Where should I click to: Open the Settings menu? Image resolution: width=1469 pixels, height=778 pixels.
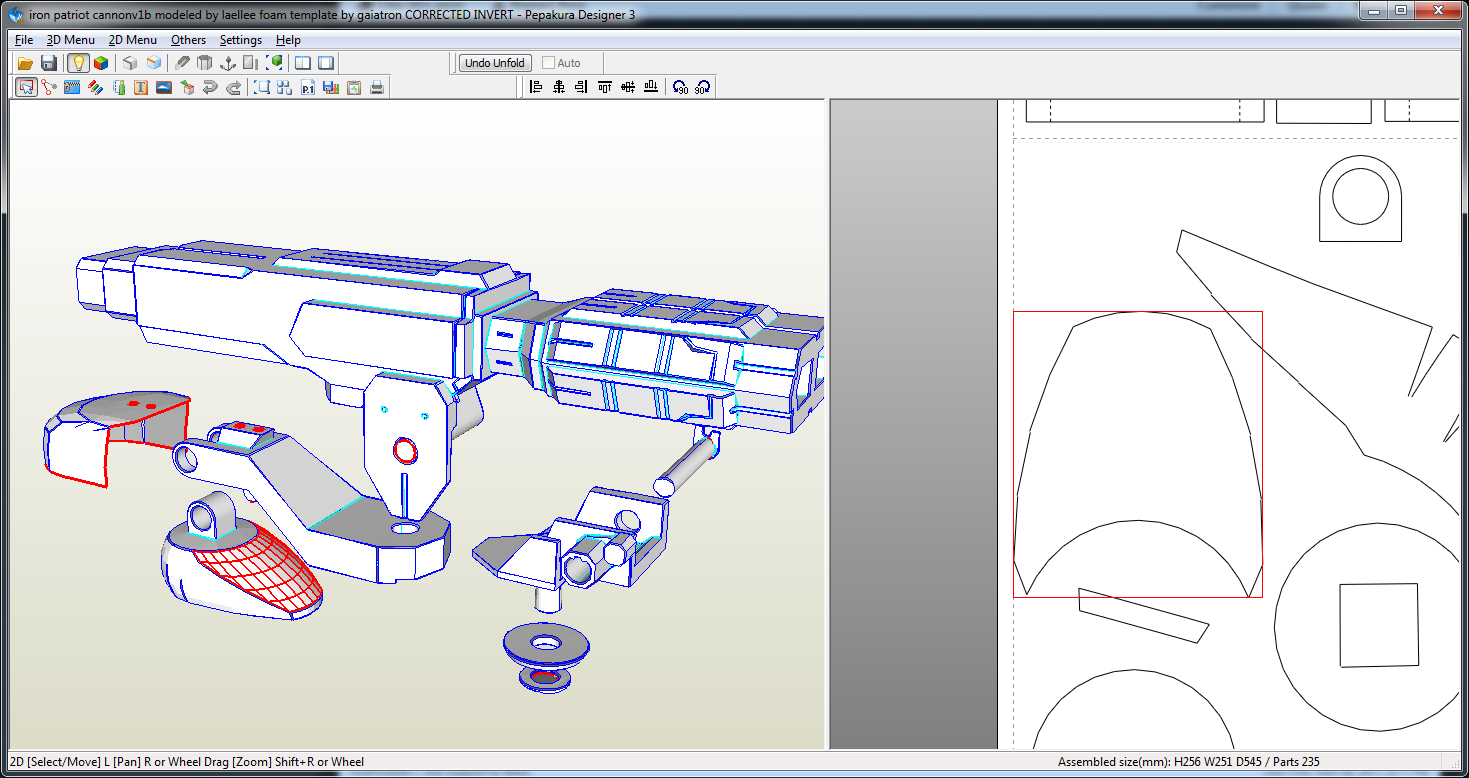click(240, 40)
